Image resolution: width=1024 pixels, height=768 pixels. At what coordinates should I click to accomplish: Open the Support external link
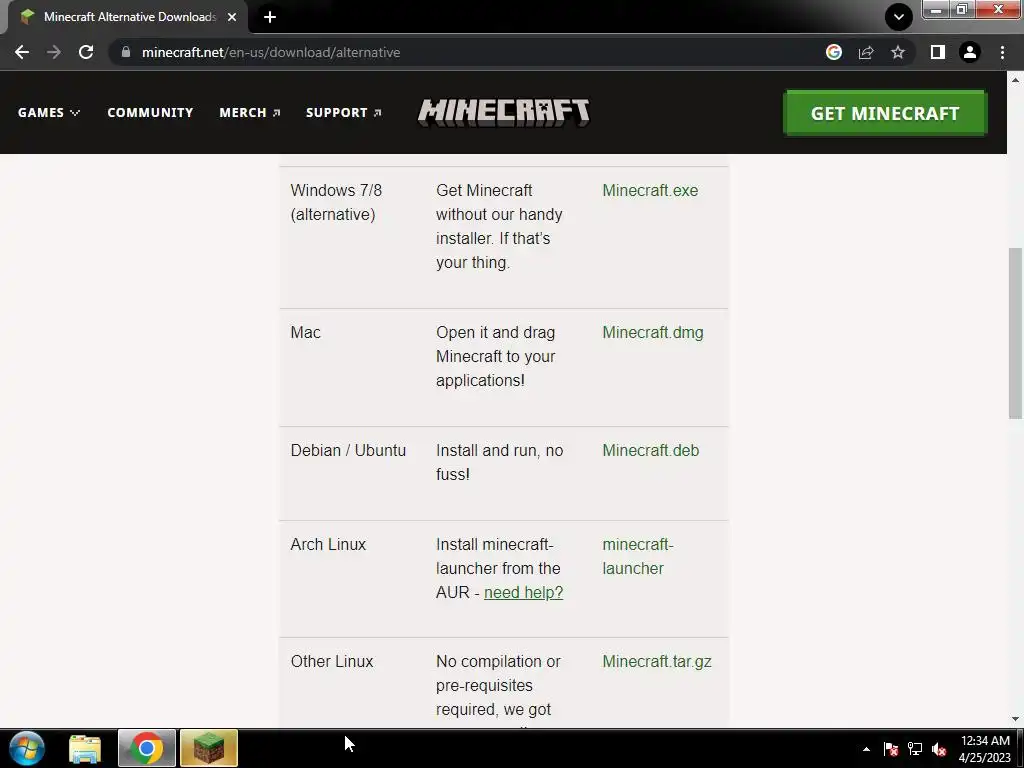click(x=344, y=112)
